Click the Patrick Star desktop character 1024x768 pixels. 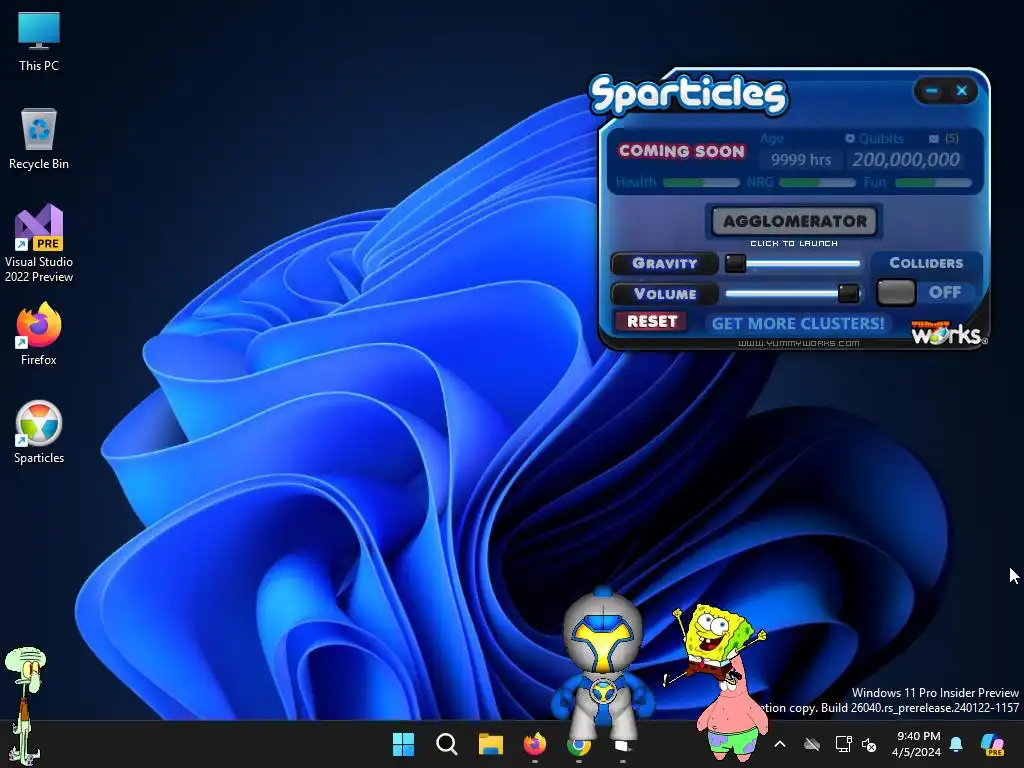pyautogui.click(x=731, y=718)
